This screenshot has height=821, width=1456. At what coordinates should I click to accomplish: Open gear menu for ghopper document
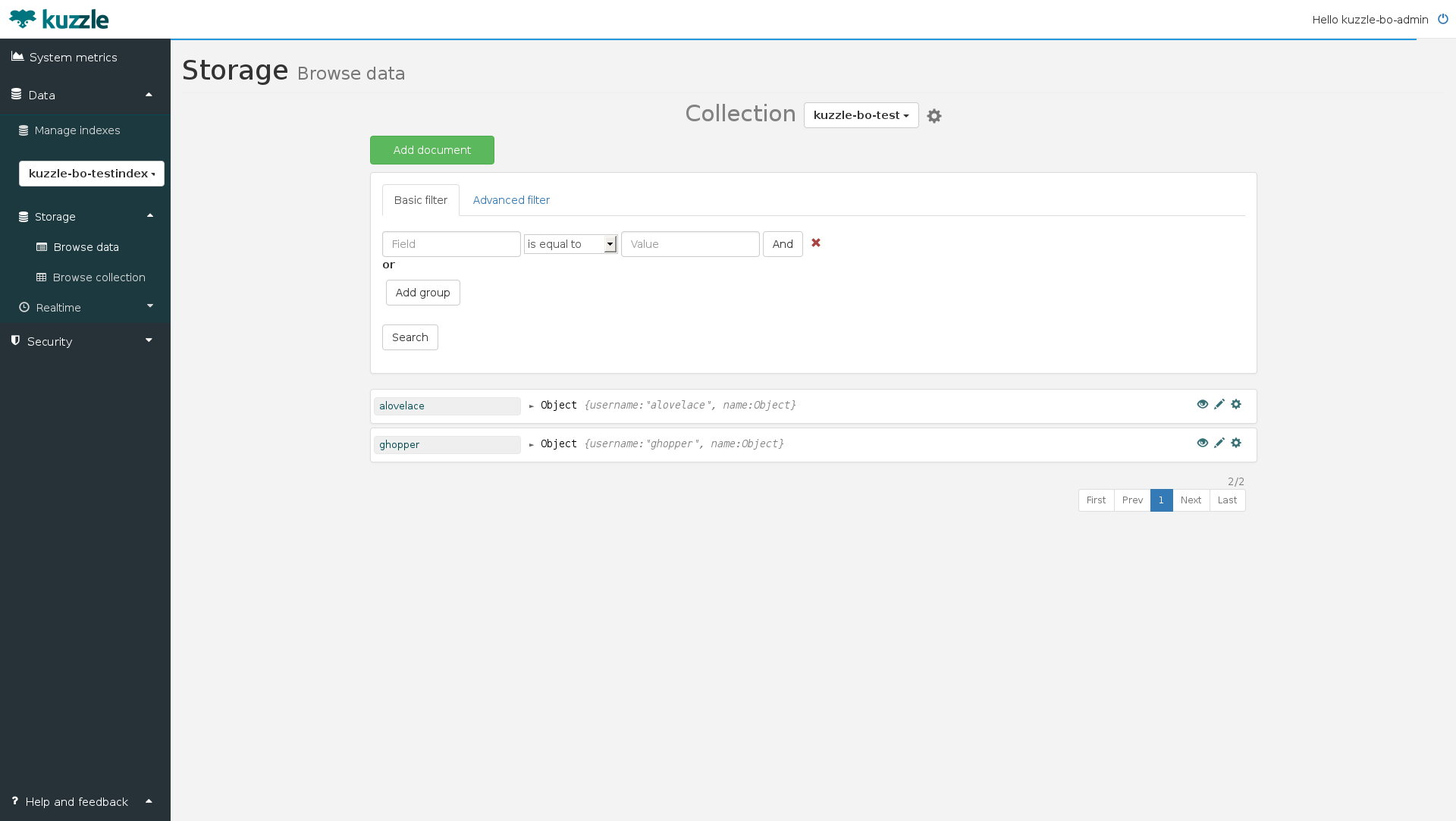tap(1236, 443)
